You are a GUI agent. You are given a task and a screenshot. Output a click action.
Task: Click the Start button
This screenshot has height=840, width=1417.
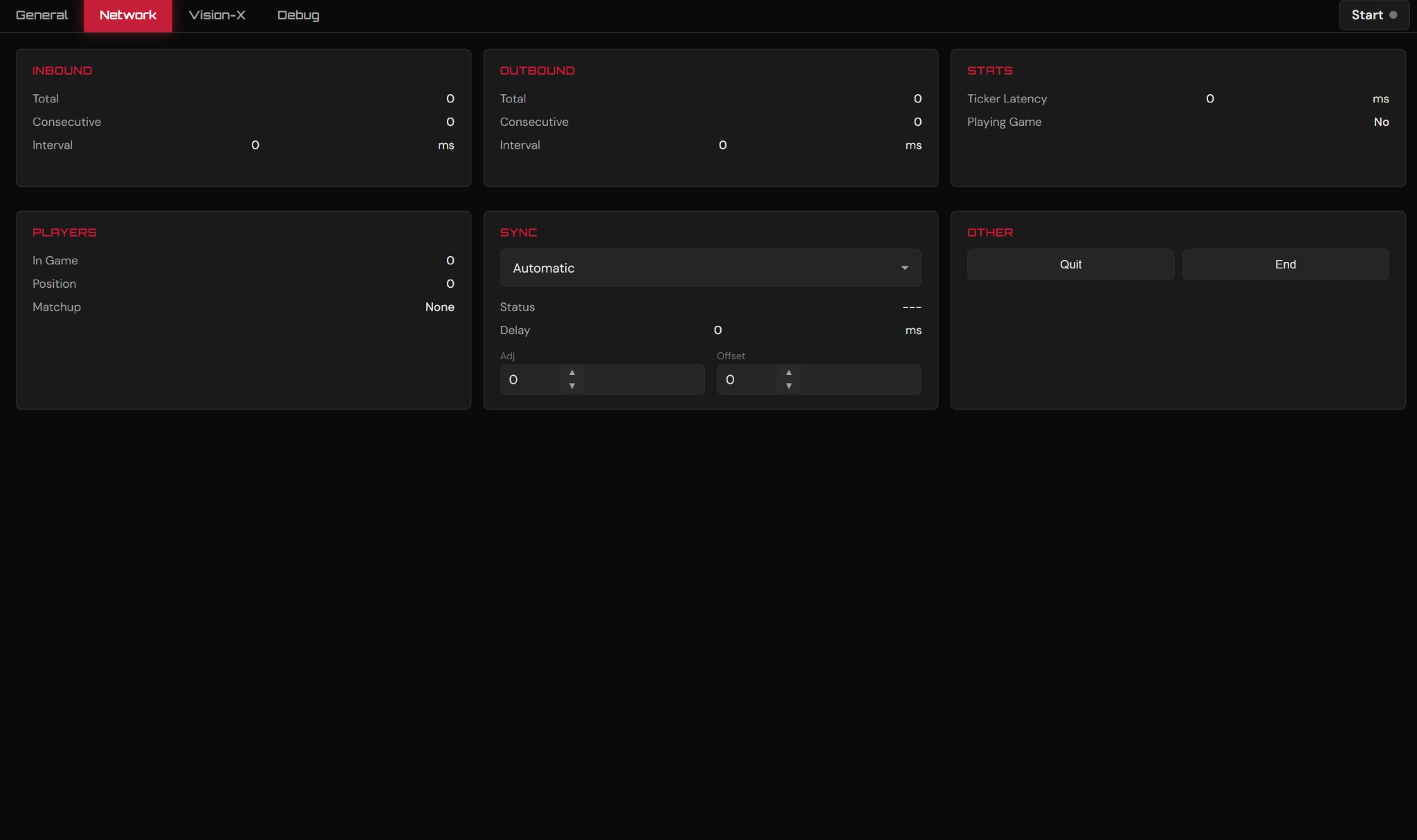(x=1373, y=15)
